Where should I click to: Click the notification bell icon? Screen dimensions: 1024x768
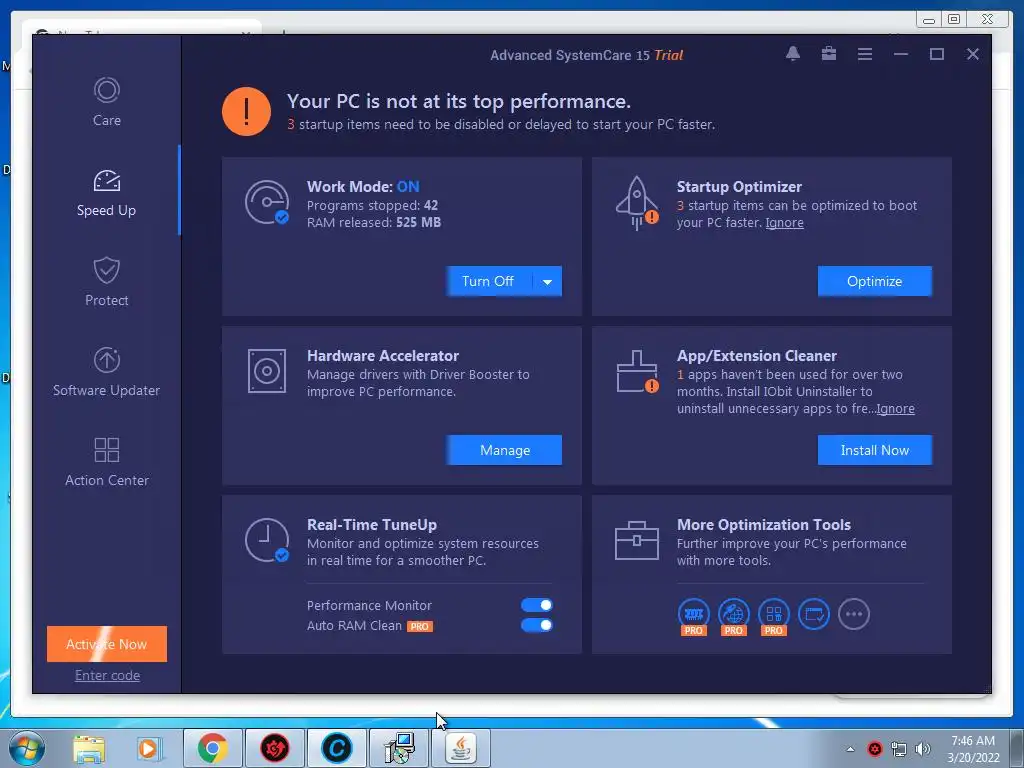793,54
